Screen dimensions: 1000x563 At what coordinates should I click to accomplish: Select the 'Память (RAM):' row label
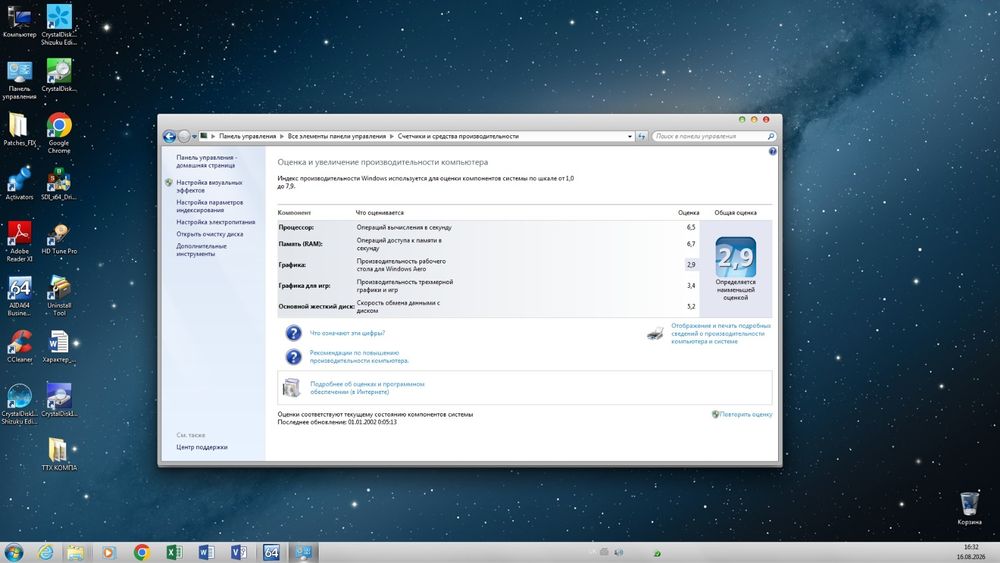pyautogui.click(x=300, y=244)
